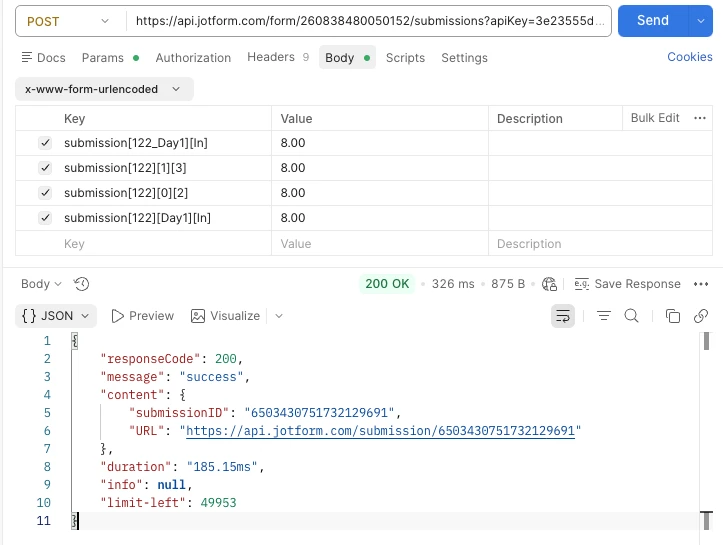The height and width of the screenshot is (545, 723).
Task: Open the x-www-form-urlencoded body type dropdown
Action: [x=104, y=89]
